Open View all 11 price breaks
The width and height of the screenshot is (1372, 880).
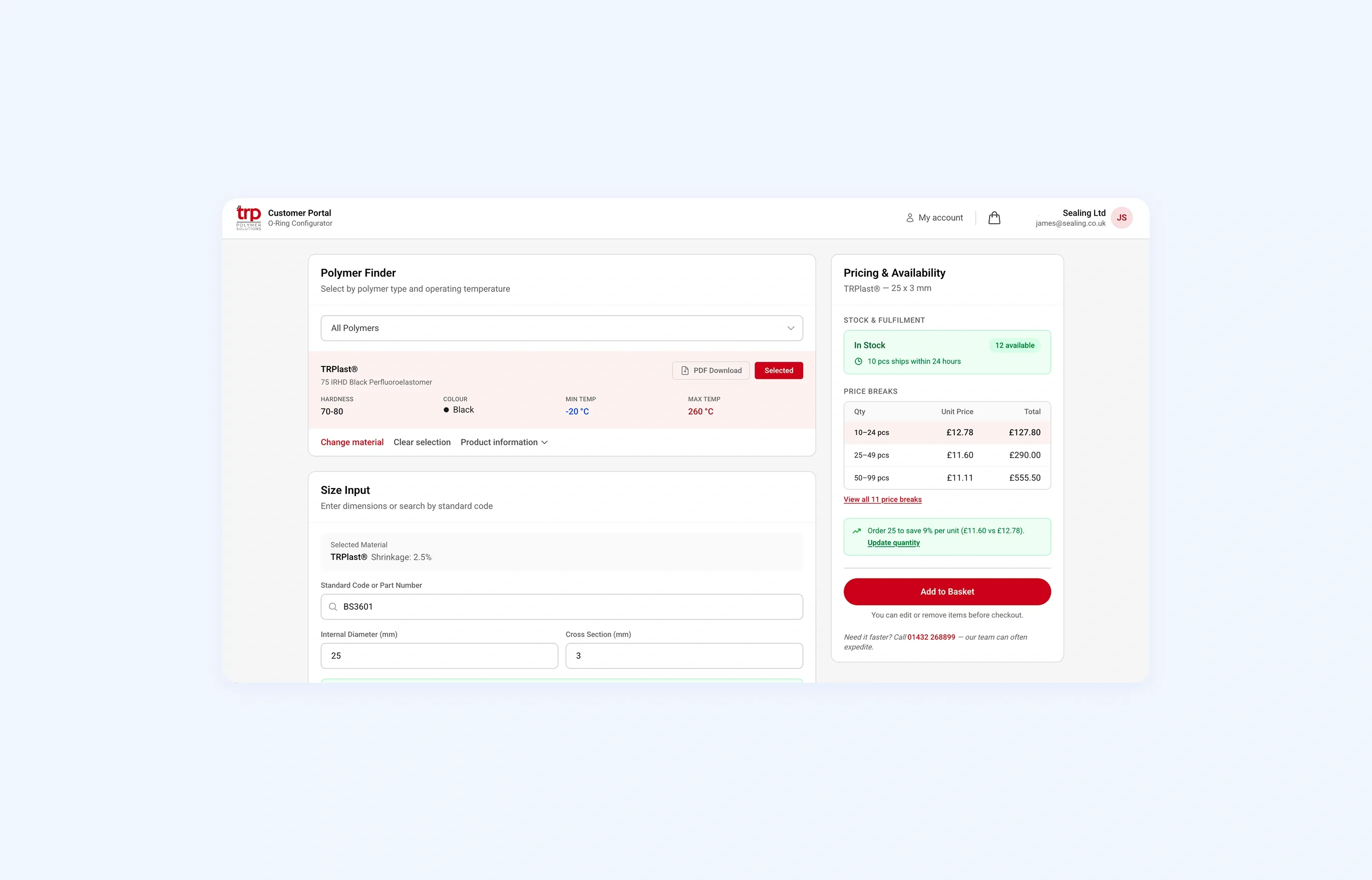click(x=882, y=500)
